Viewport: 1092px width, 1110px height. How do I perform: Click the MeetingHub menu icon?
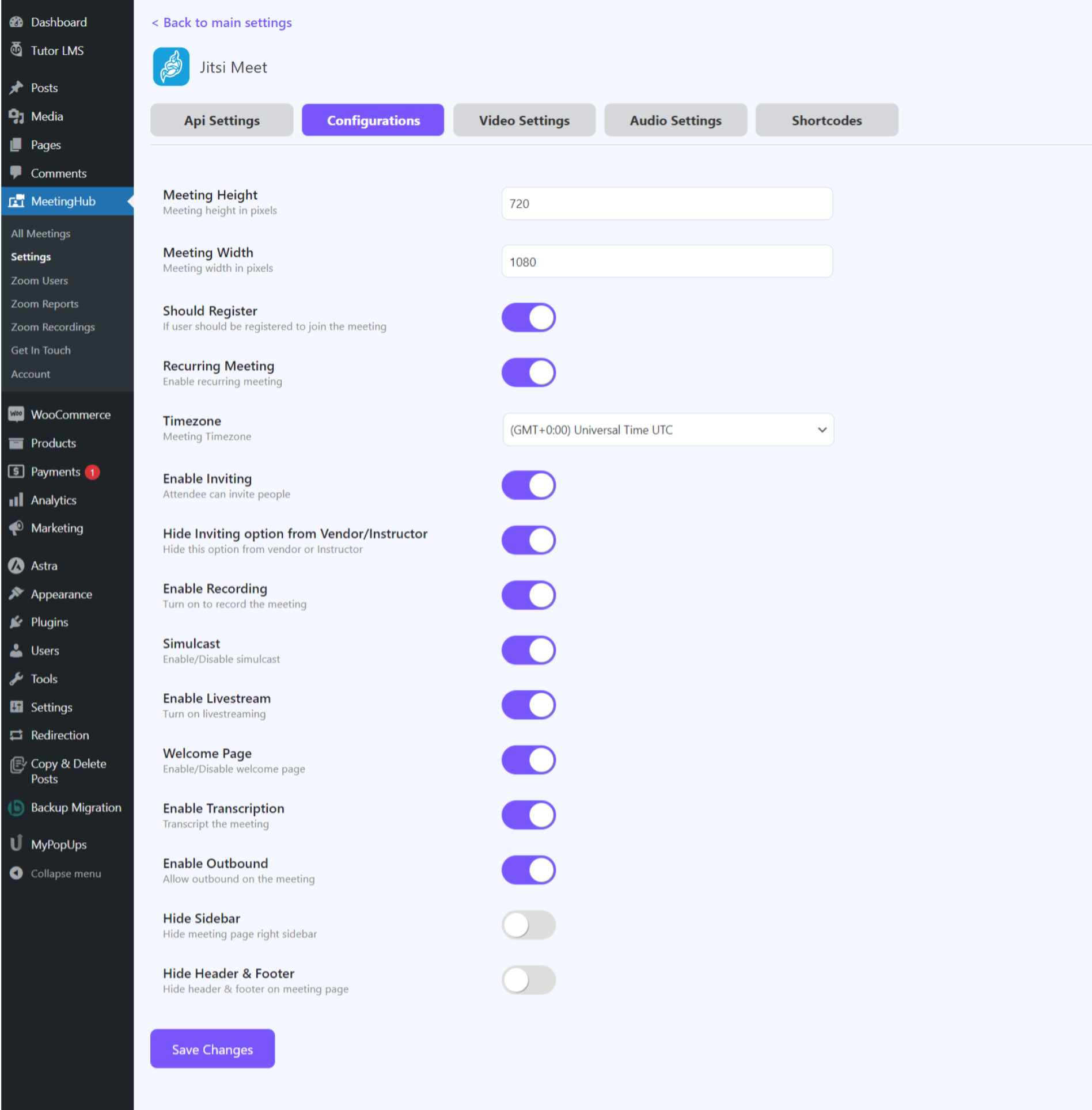coord(16,201)
